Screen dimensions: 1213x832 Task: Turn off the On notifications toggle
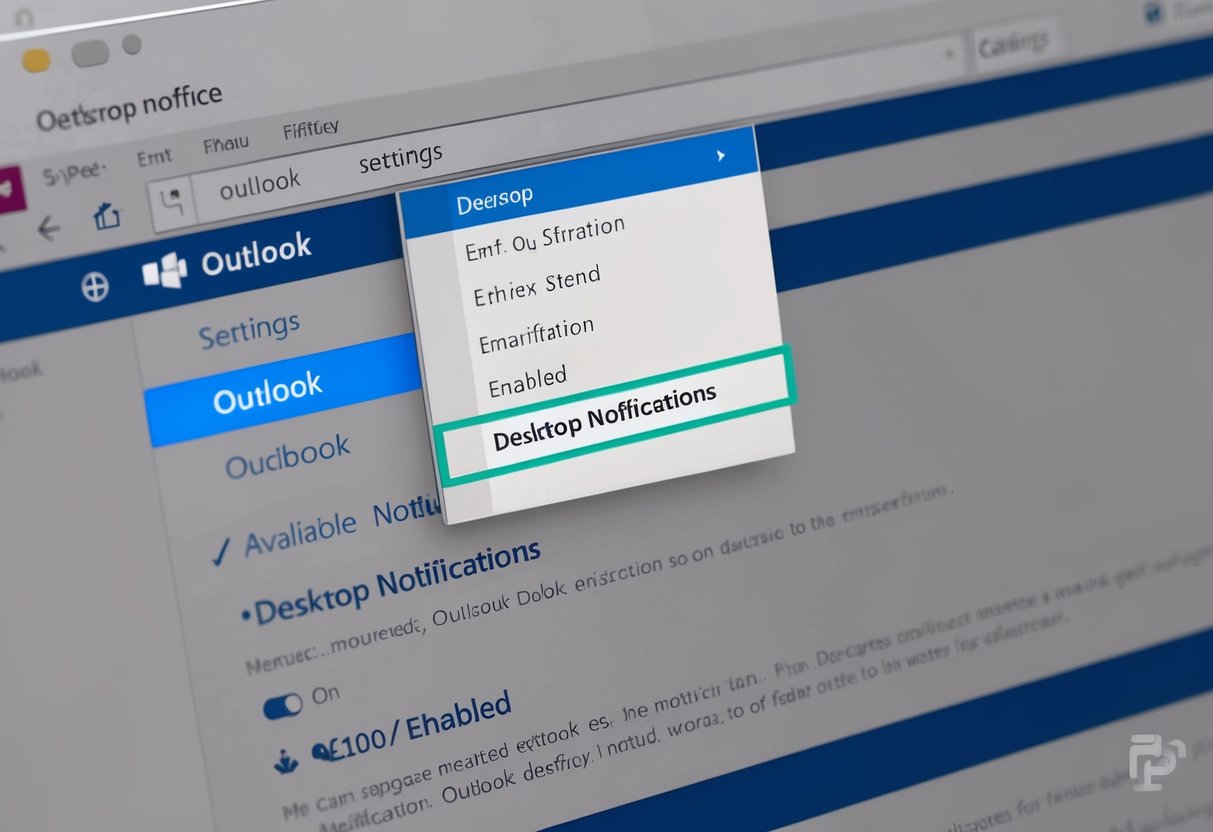[282, 704]
